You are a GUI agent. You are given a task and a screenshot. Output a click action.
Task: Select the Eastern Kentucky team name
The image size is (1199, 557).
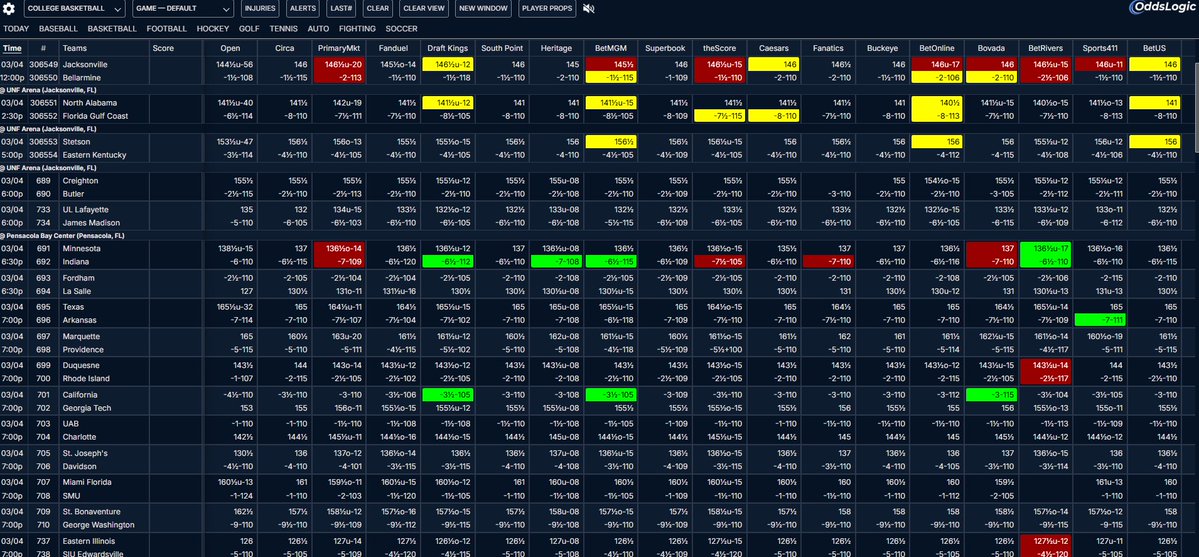[94, 155]
